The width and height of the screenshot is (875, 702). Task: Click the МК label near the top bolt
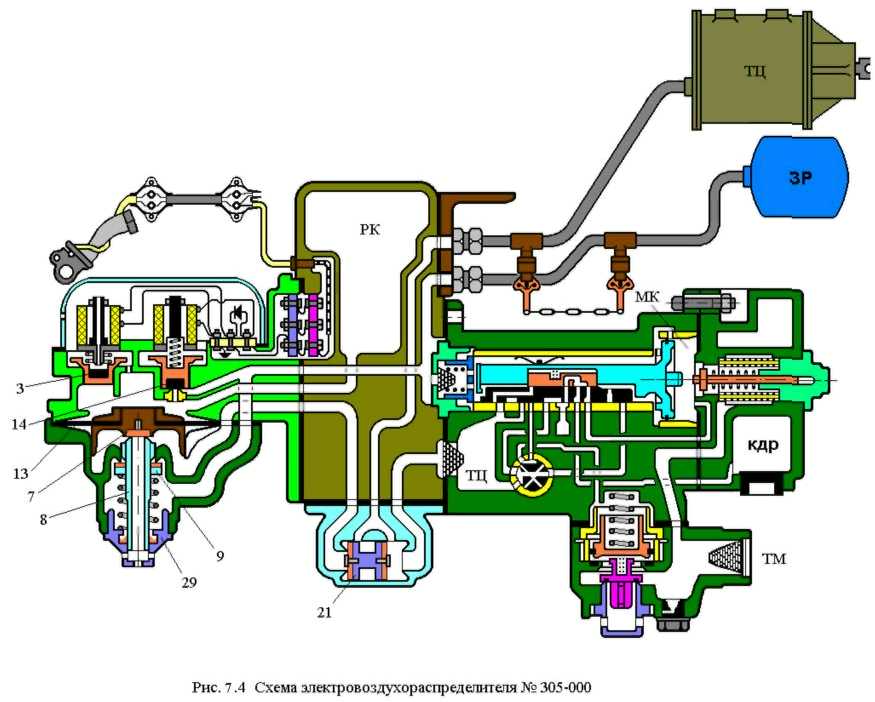647,297
